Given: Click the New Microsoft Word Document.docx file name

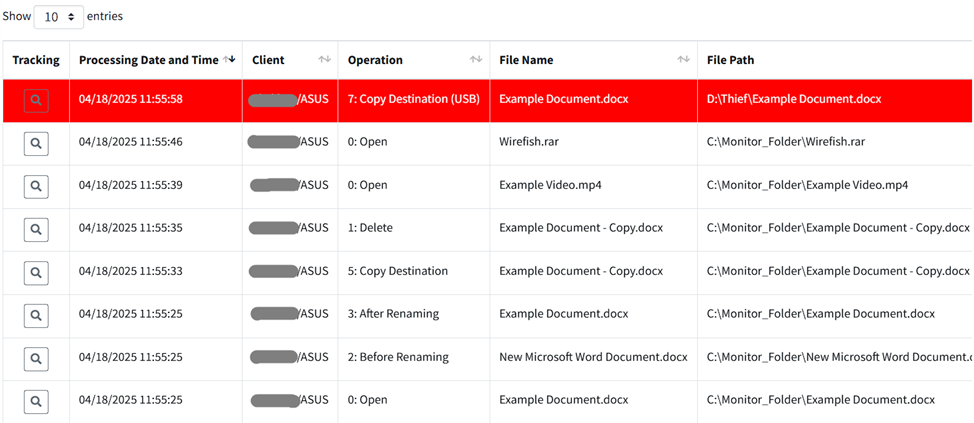Looking at the screenshot, I should (x=593, y=357).
